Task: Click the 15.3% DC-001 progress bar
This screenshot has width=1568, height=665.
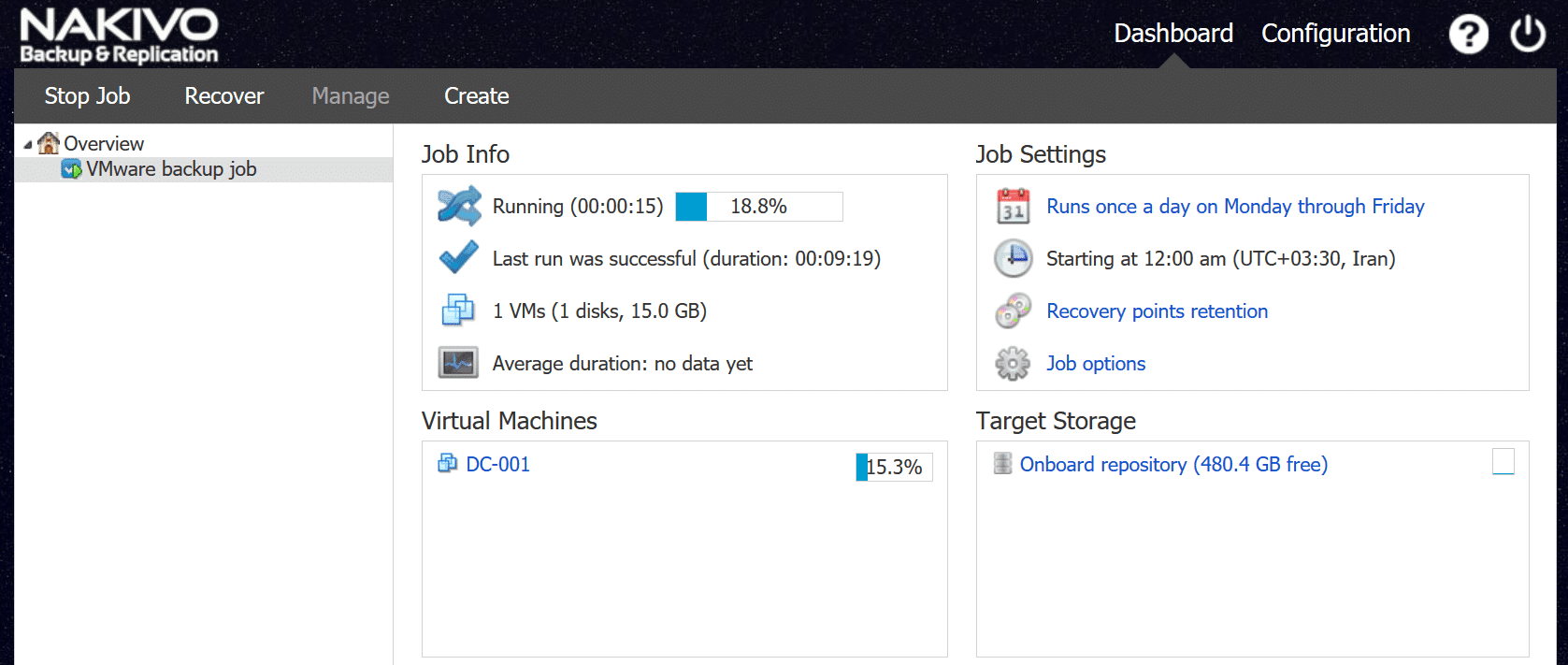Action: pos(894,467)
